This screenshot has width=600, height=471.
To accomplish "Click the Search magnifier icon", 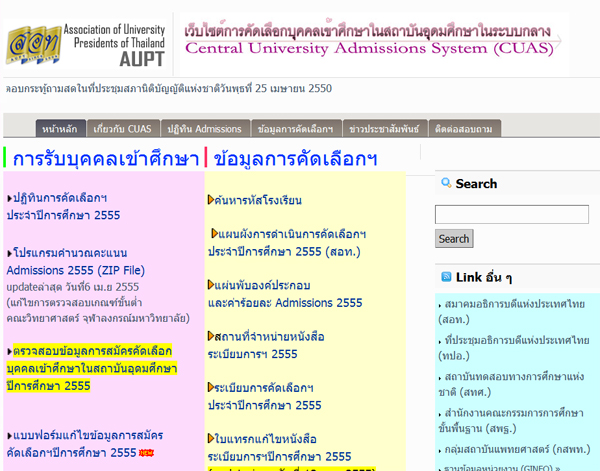I will point(445,184).
